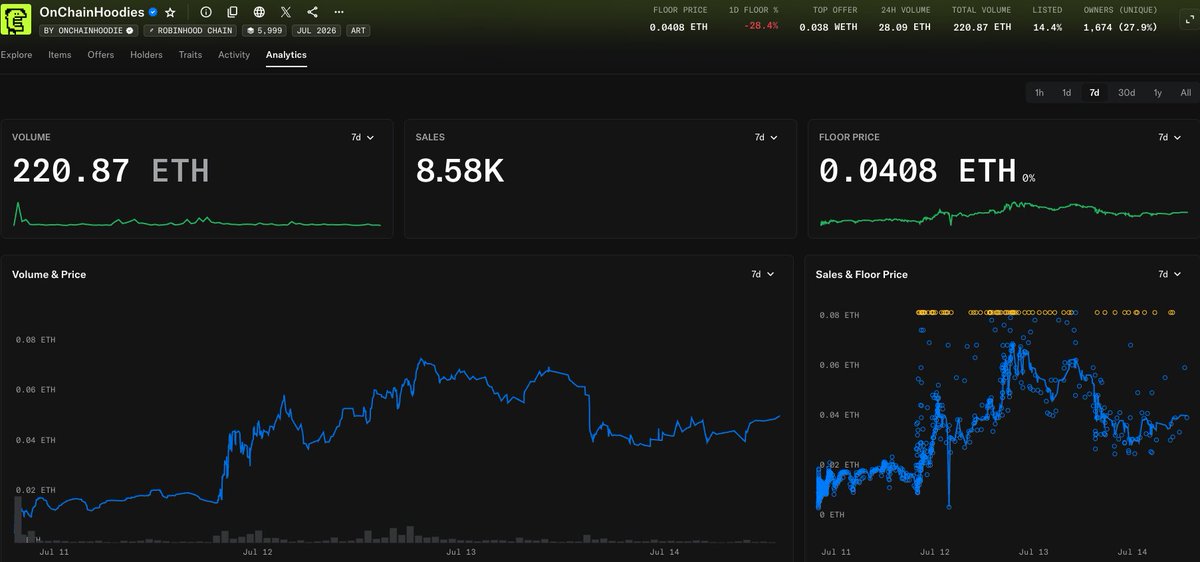Open the collection info icon
This screenshot has width=1200, height=562.
click(206, 12)
